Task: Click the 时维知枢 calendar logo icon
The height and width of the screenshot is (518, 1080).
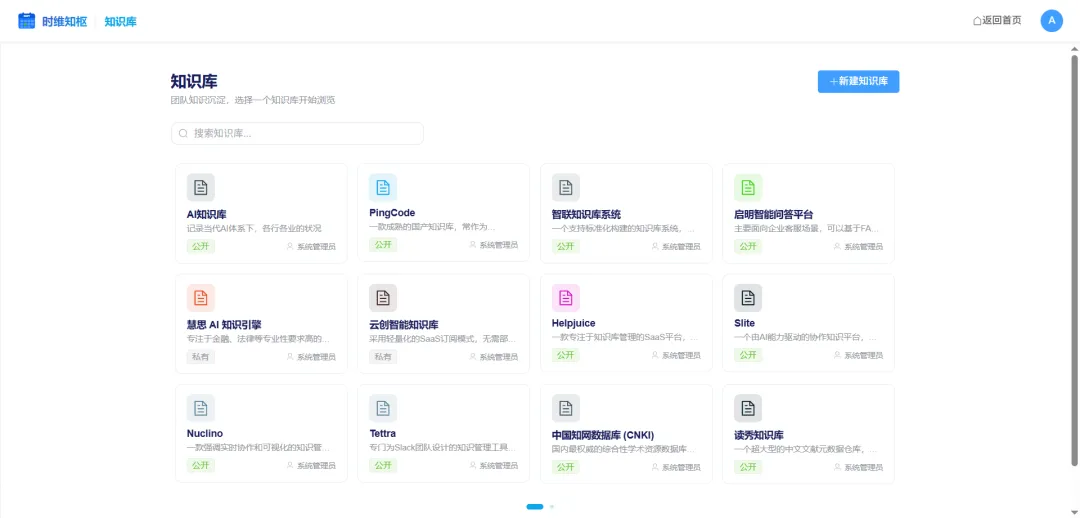Action: pyautogui.click(x=26, y=21)
